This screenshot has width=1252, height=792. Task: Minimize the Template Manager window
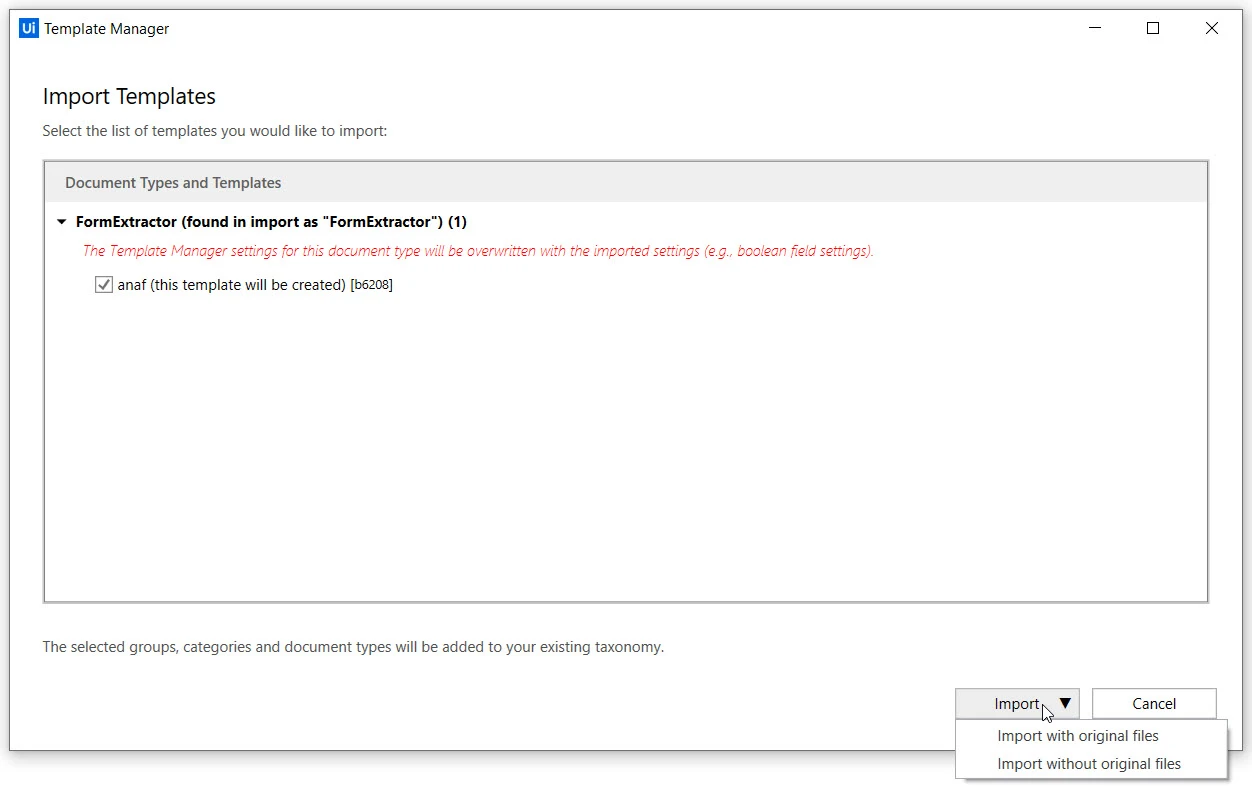coord(1095,29)
